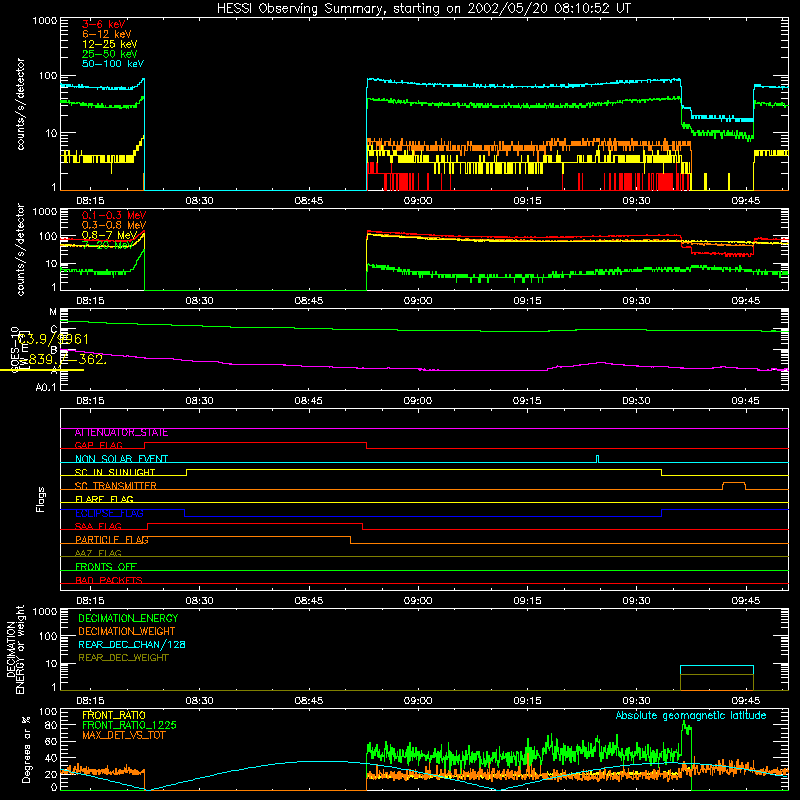Click the SAA_FLAG label
The width and height of the screenshot is (800, 800).
pos(98,526)
